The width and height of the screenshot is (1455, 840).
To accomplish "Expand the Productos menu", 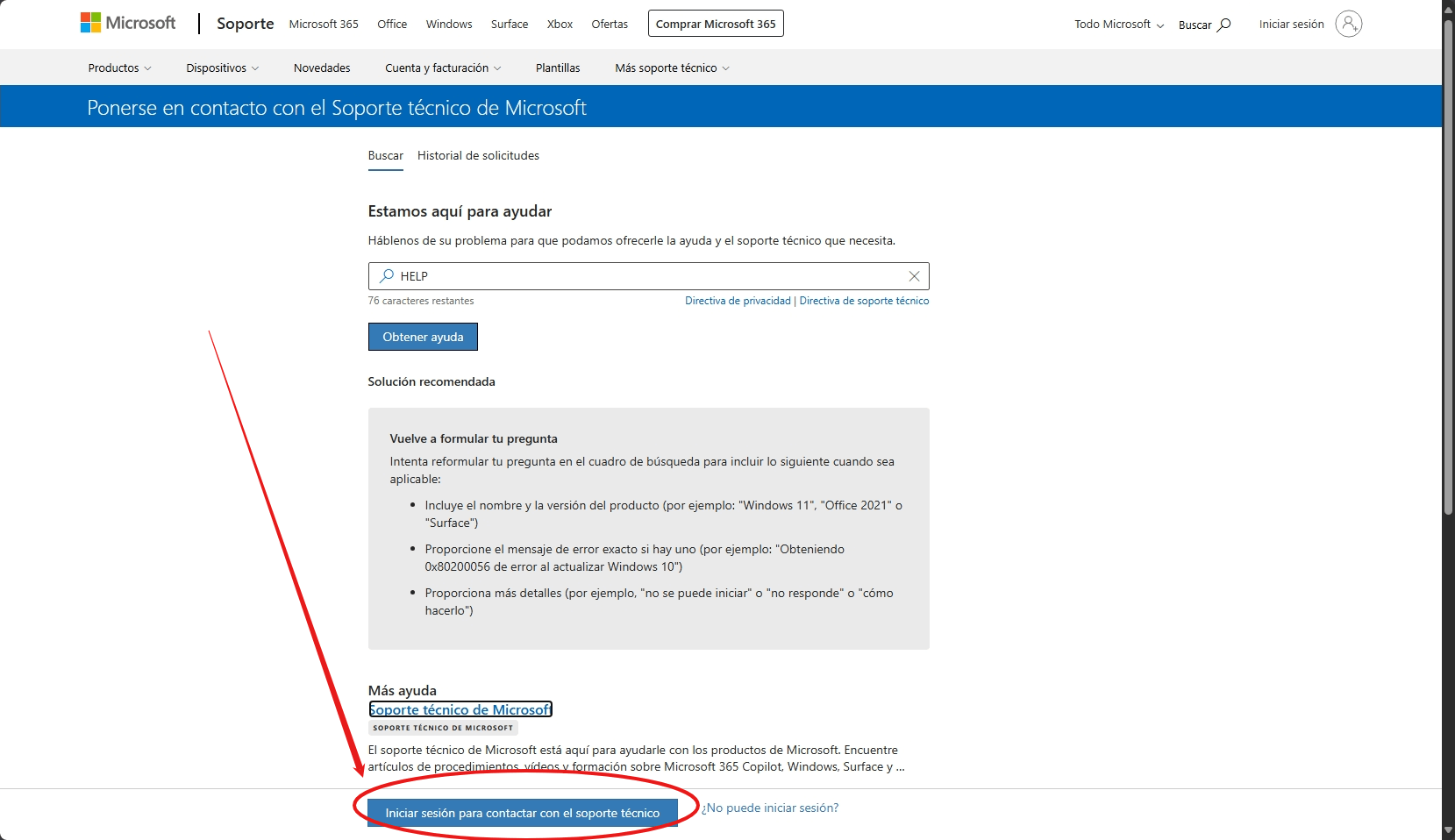I will tap(119, 68).
